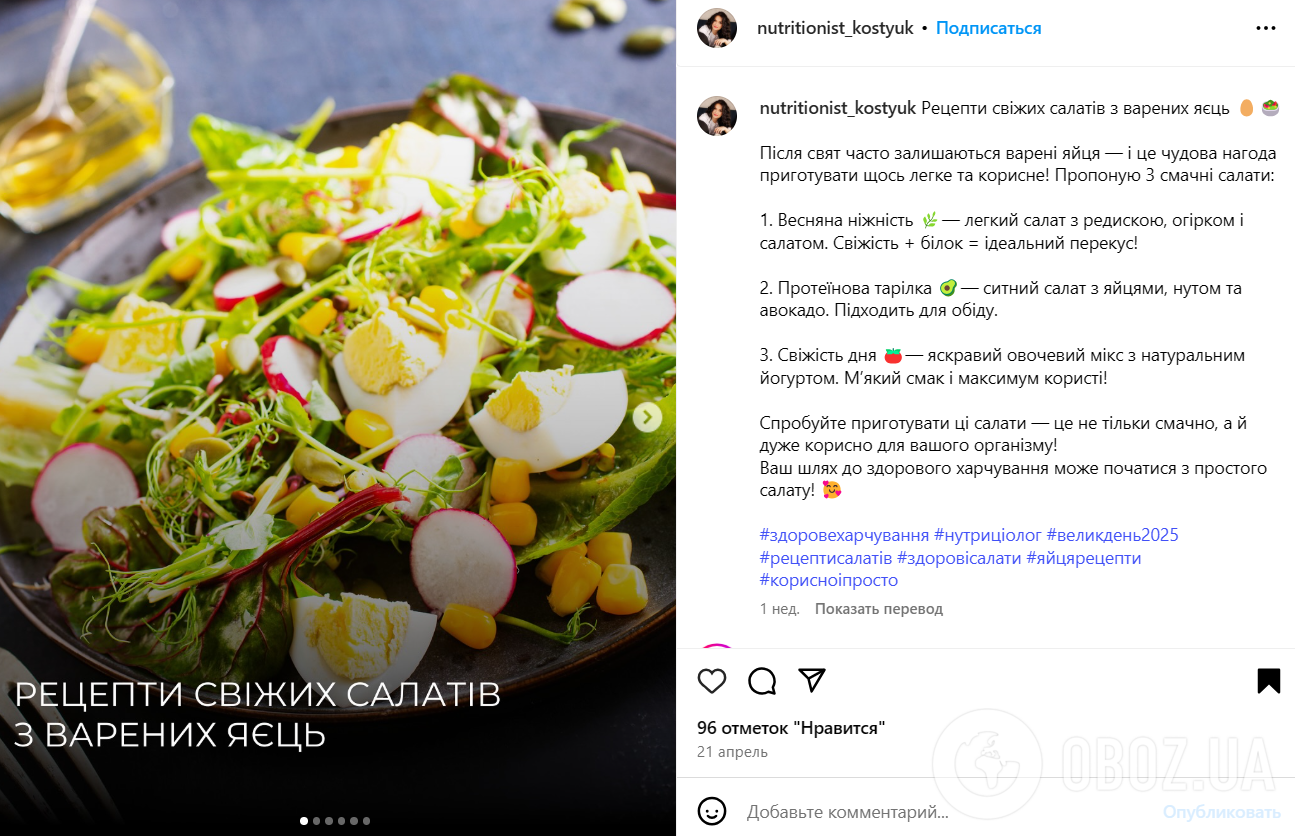
Task: Select the second carousel indicator dot
Action: [316, 821]
